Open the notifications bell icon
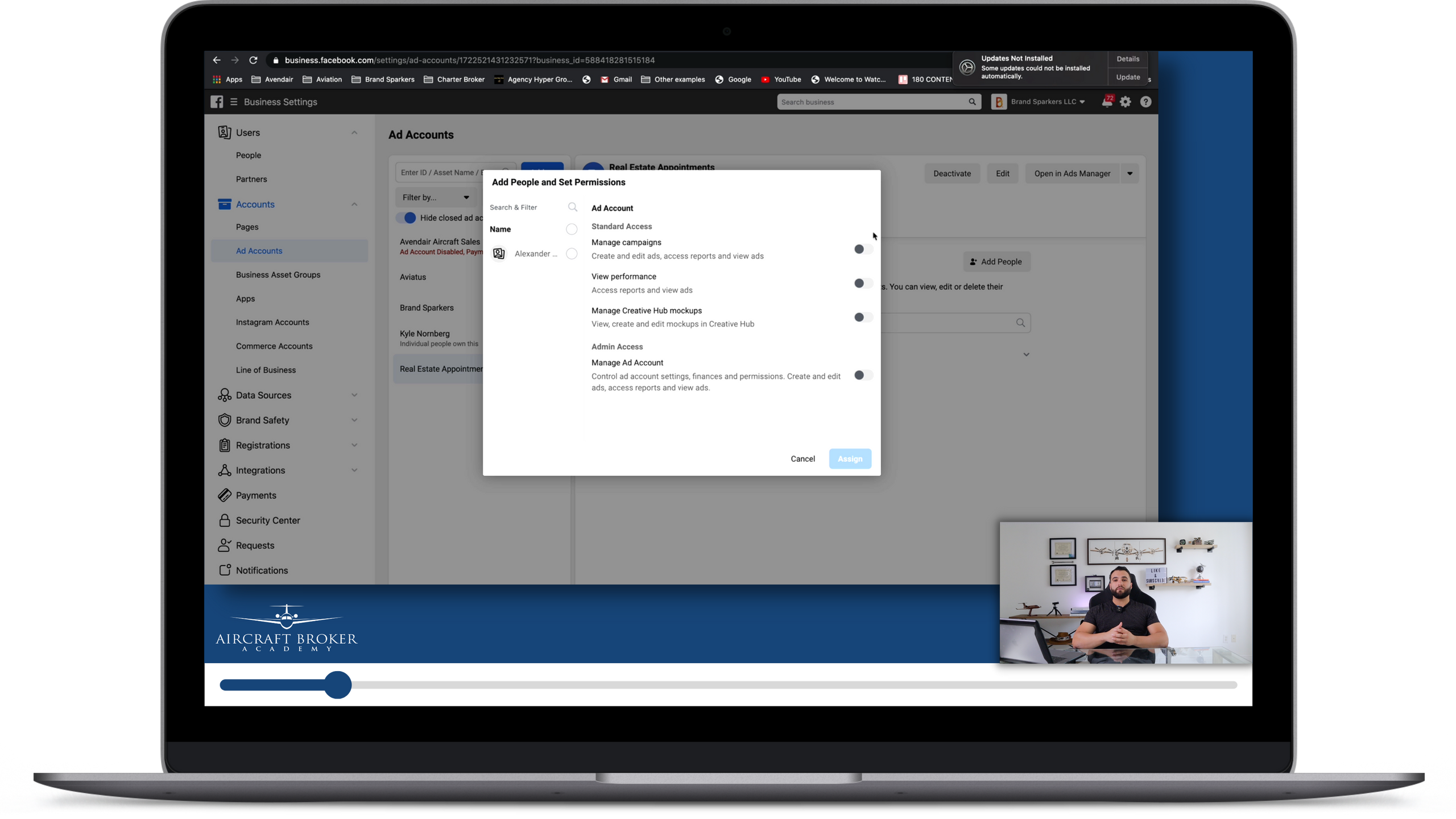This screenshot has height=819, width=1456. (x=1106, y=102)
